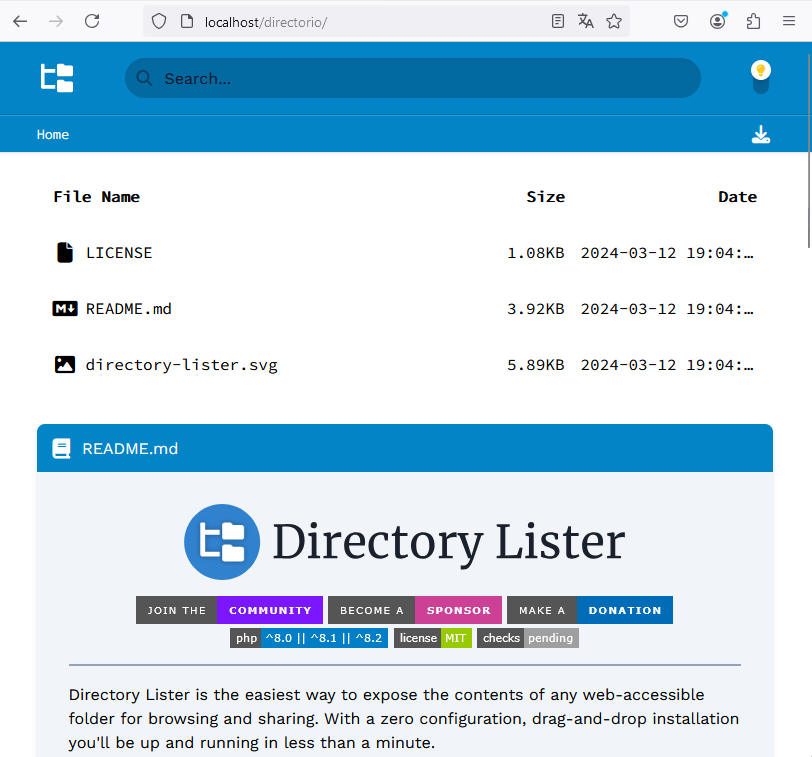The width and height of the screenshot is (812, 757).
Task: Click the site information page icon
Action: (186, 22)
